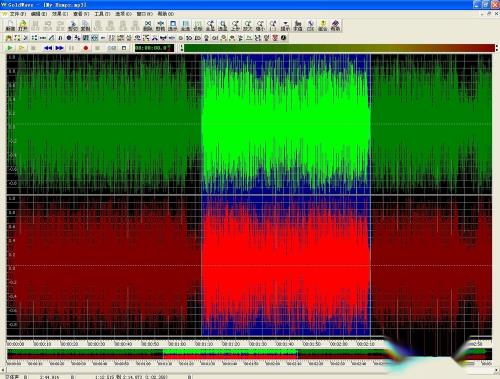
Task: Click the Delete (删除) toolbar icon
Action: [x=148, y=26]
